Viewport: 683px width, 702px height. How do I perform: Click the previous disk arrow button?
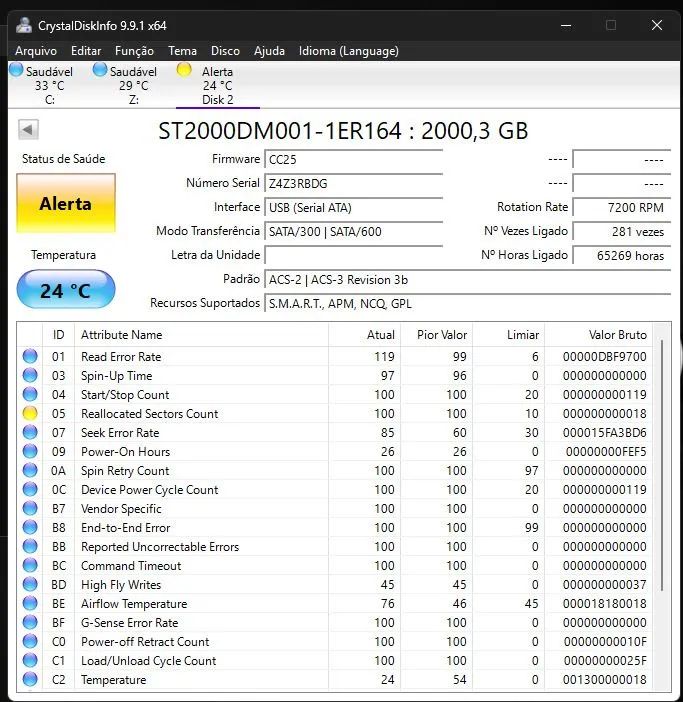(28, 130)
